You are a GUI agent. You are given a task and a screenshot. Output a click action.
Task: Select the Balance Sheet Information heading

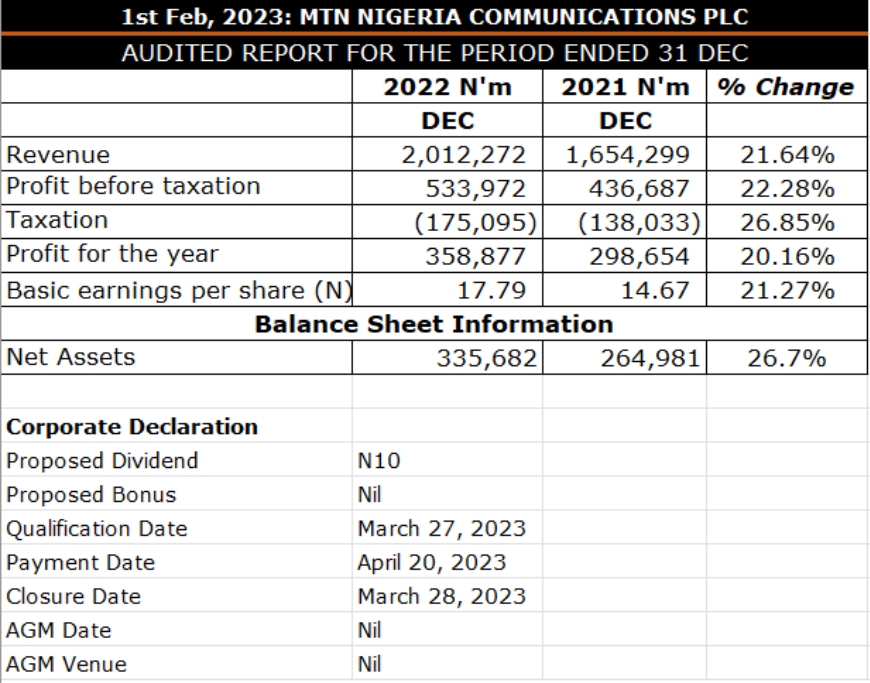point(434,324)
